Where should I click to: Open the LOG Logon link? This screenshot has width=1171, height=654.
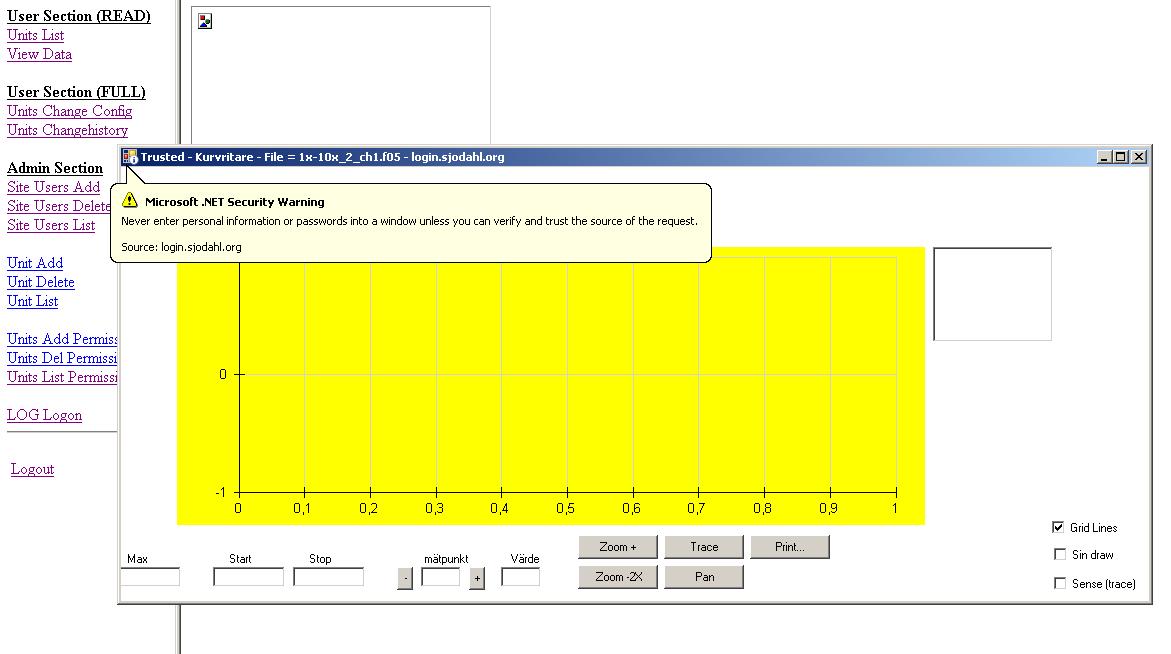coord(45,416)
